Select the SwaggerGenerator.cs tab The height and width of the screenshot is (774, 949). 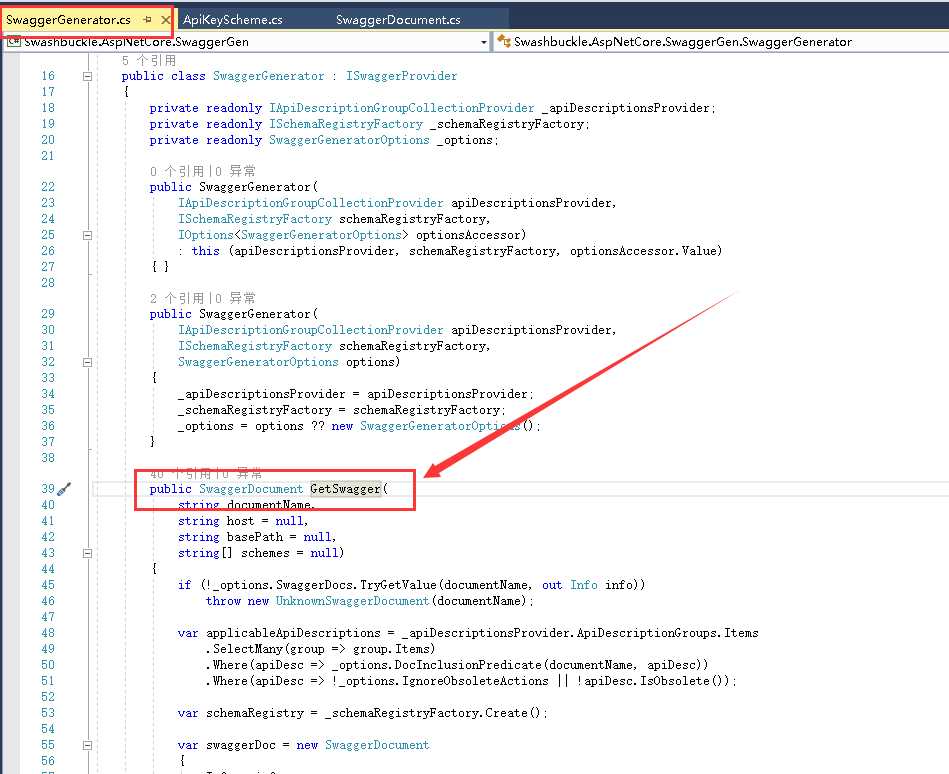68,20
